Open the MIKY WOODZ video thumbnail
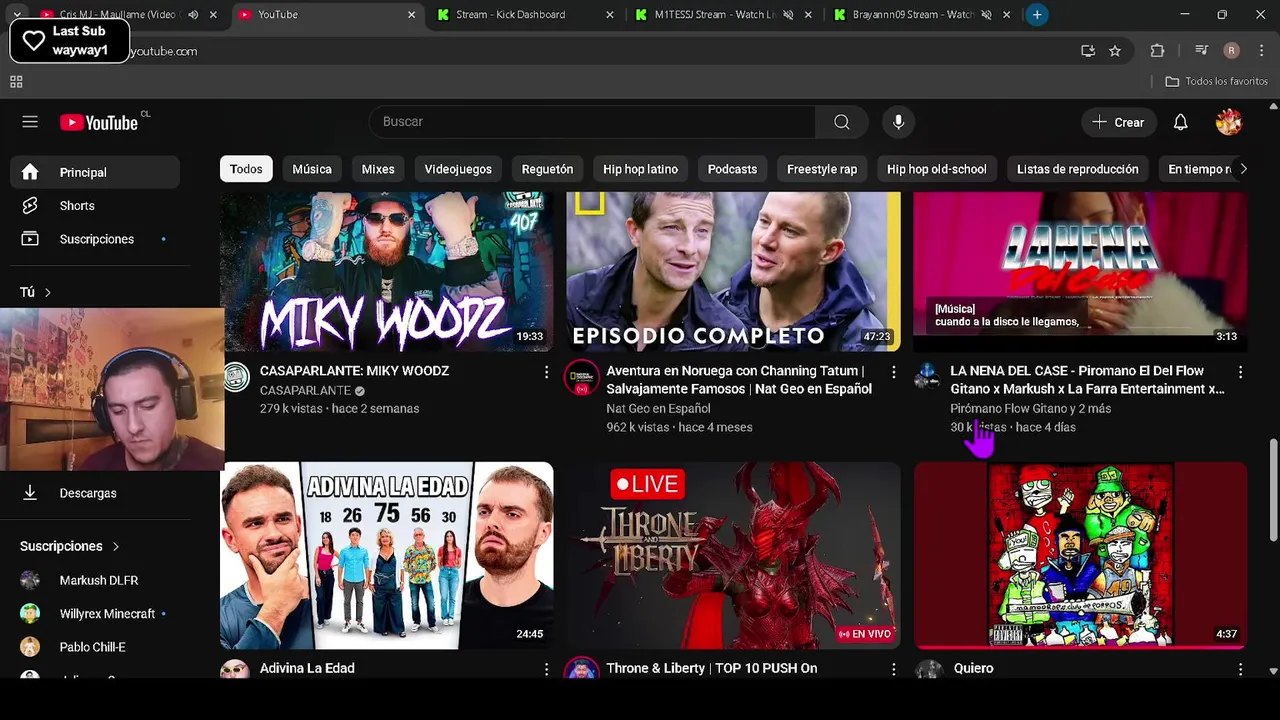The height and width of the screenshot is (720, 1280). click(x=386, y=271)
